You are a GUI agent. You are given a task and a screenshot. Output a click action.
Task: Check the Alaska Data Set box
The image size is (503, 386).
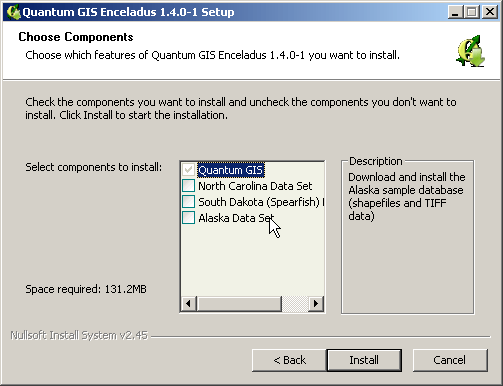click(x=188, y=218)
